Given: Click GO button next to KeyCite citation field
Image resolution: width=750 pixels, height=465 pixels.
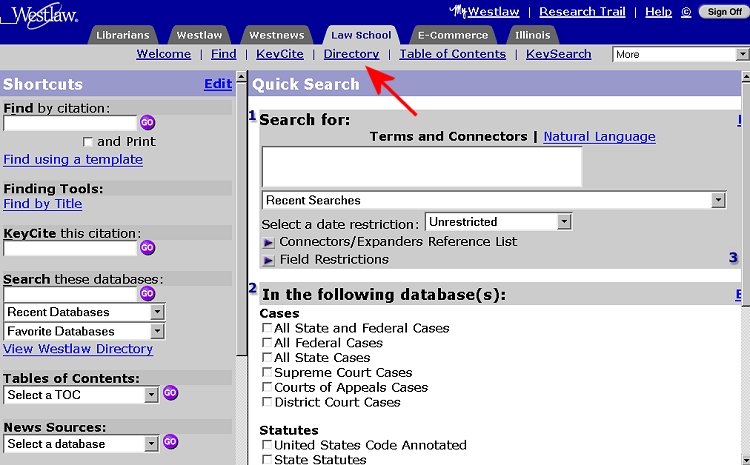Looking at the screenshot, I should pos(147,248).
